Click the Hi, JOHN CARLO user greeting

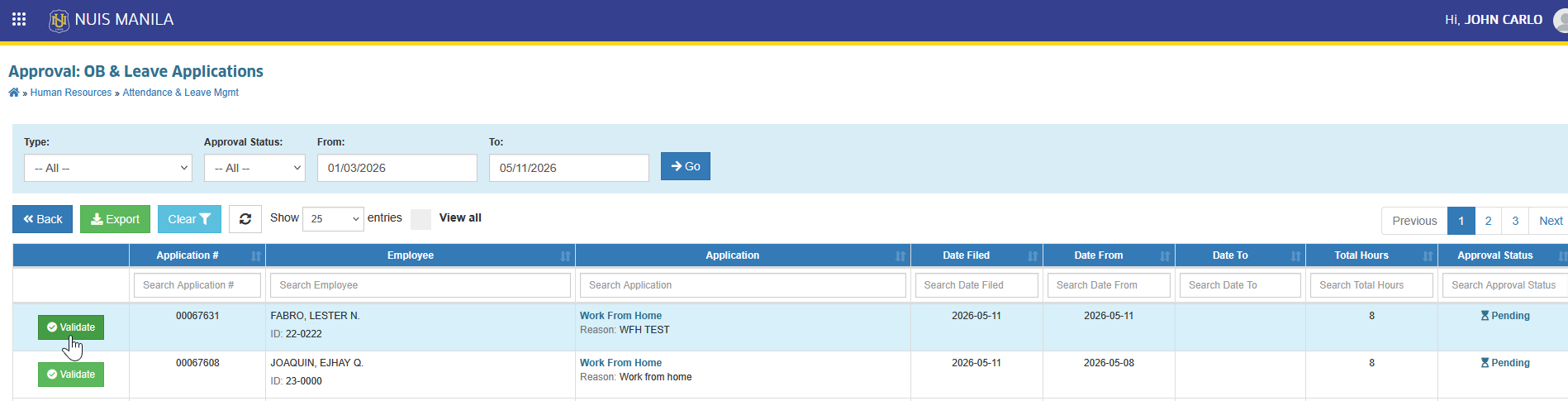1494,20
